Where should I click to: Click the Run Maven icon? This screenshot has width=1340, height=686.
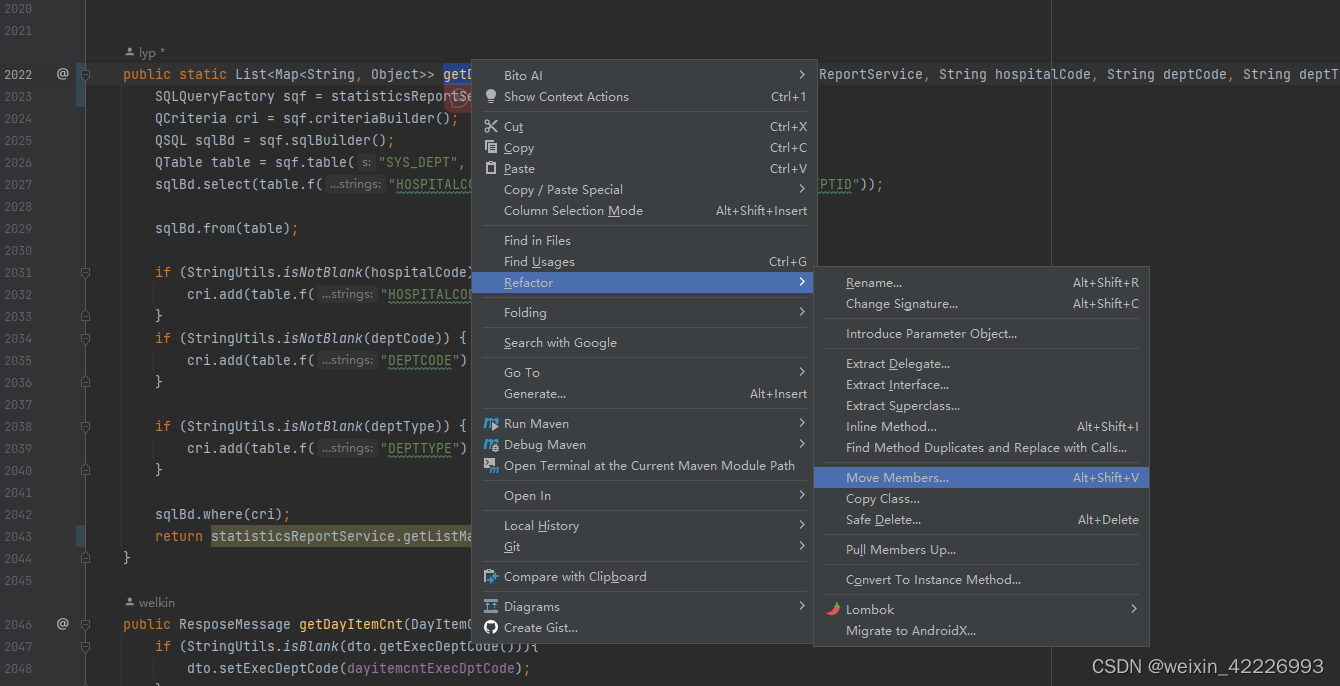pyautogui.click(x=491, y=424)
